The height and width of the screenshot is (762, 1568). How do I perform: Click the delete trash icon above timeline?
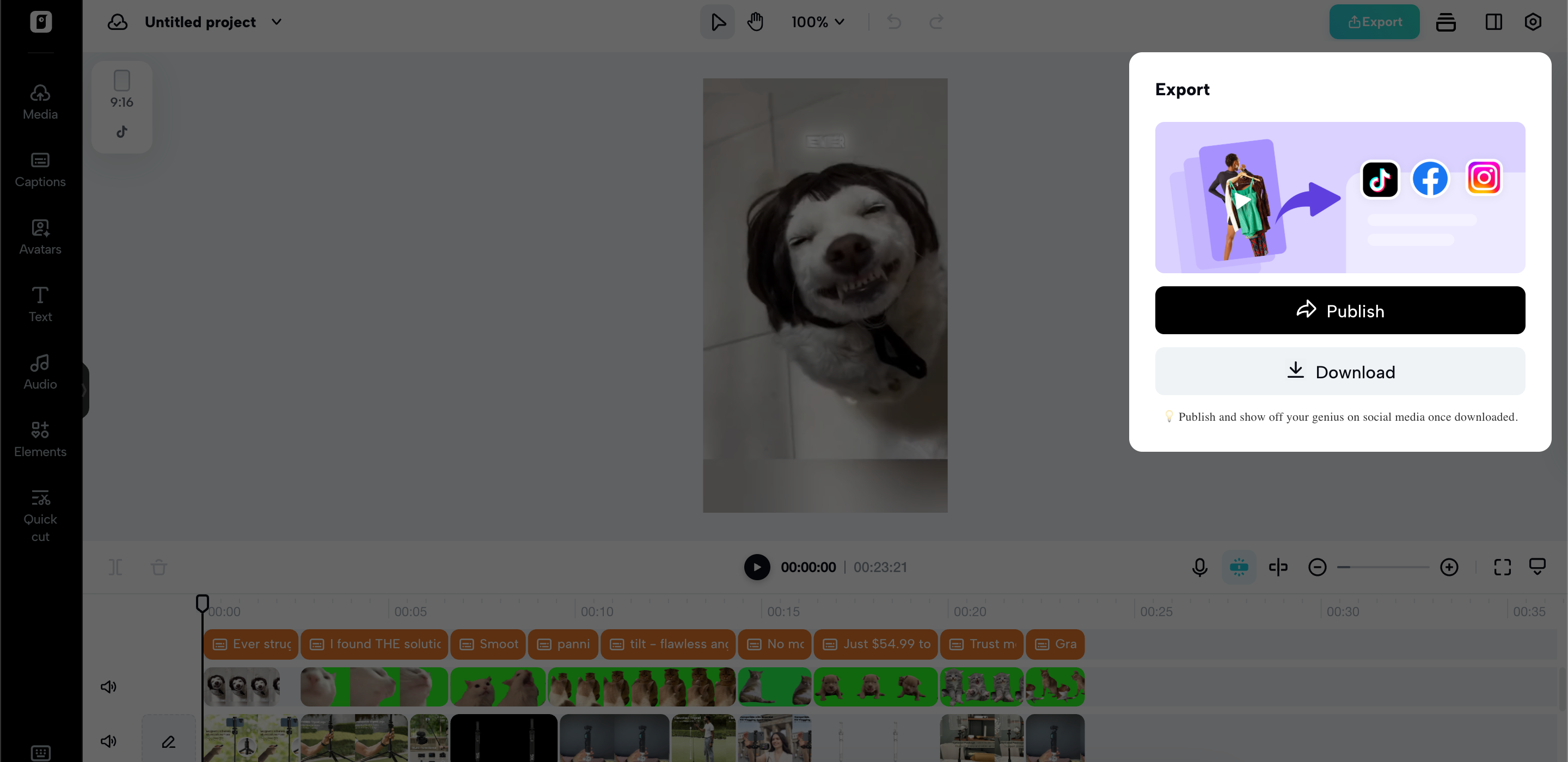(x=159, y=567)
